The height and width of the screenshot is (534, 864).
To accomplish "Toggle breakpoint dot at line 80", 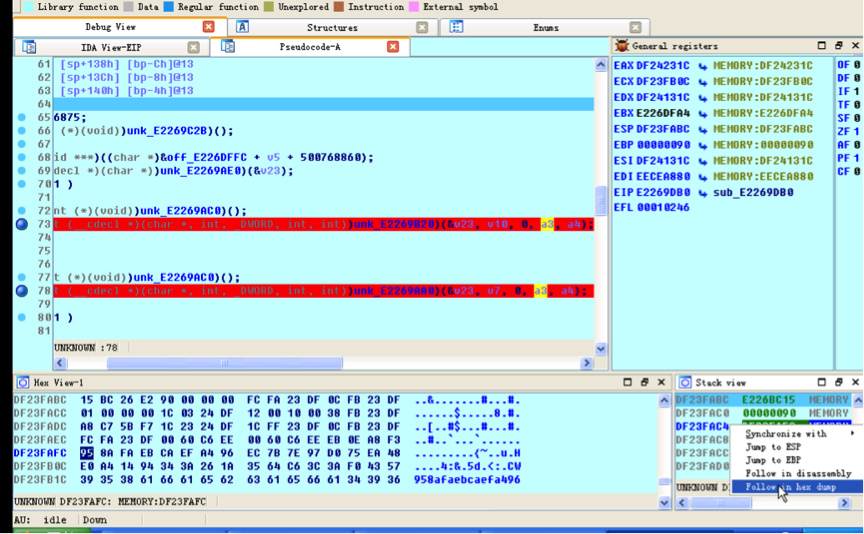I will (21, 317).
